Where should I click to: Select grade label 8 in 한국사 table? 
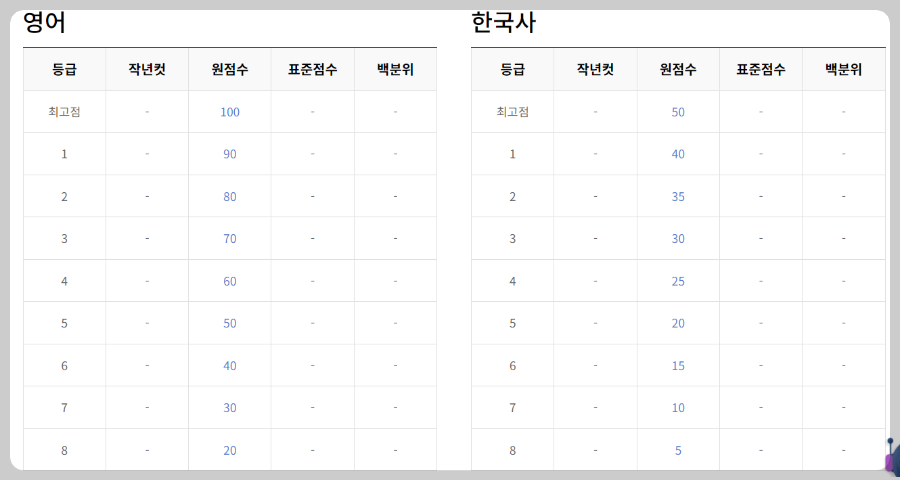[513, 451]
